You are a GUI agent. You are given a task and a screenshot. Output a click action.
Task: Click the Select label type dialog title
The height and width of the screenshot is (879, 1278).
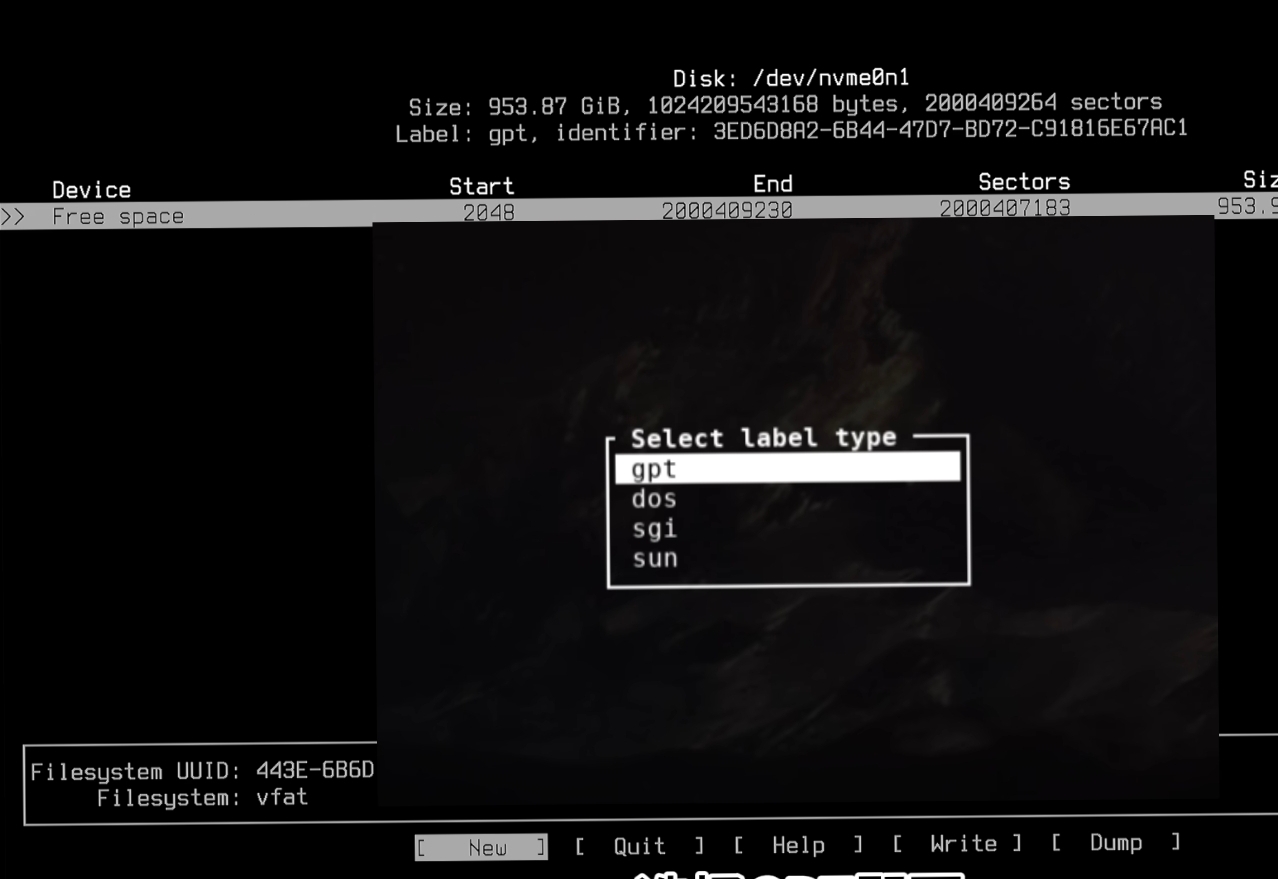[763, 438]
